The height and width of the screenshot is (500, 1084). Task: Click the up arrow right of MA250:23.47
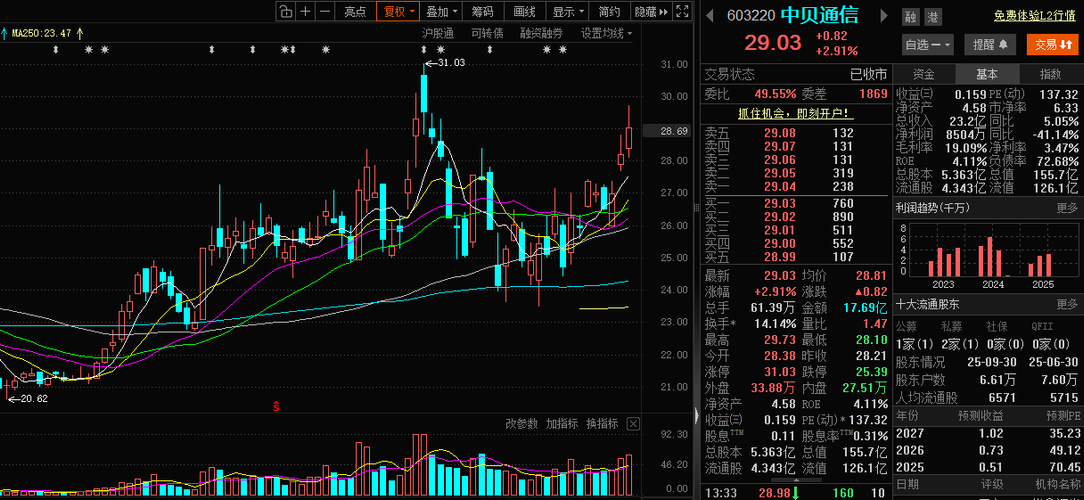(x=80, y=32)
